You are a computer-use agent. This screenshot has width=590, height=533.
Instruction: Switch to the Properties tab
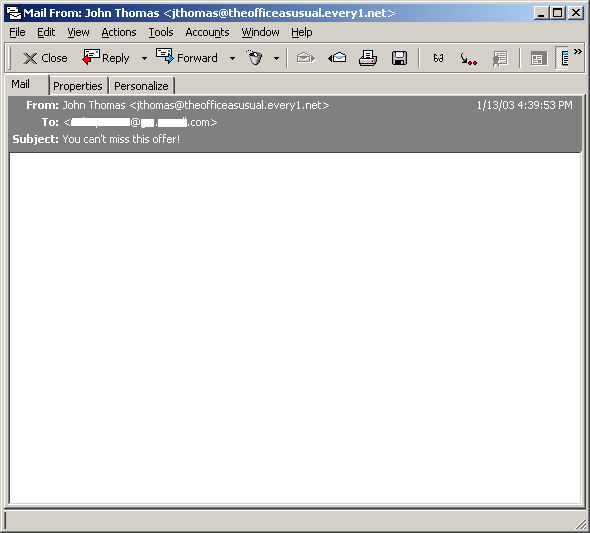pyautogui.click(x=78, y=86)
